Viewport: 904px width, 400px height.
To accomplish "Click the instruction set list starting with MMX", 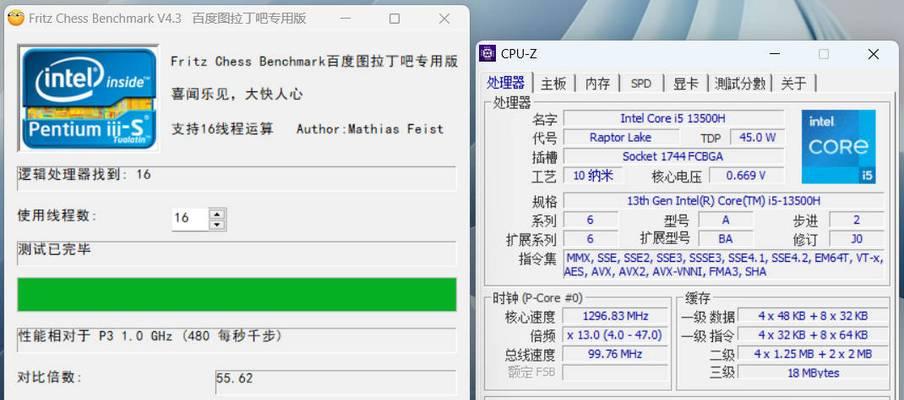I will coord(724,265).
